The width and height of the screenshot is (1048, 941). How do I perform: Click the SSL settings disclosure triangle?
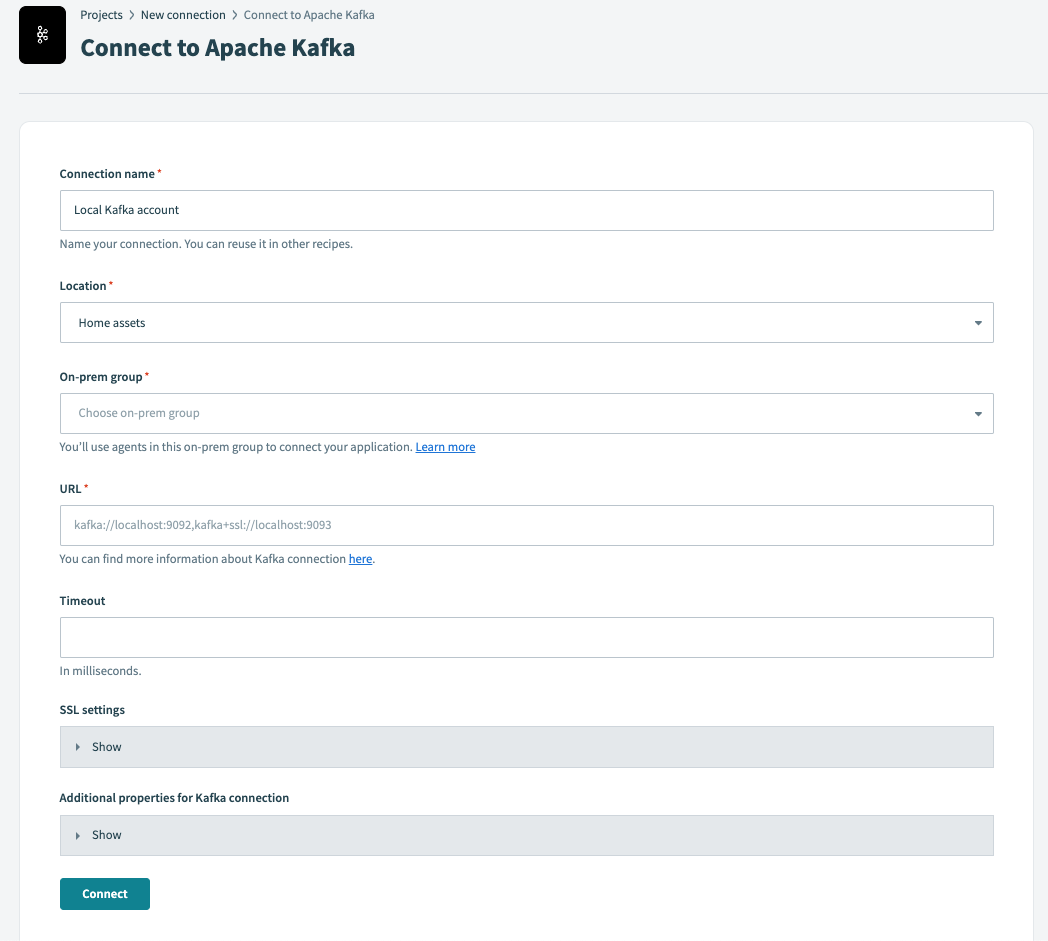(x=78, y=746)
